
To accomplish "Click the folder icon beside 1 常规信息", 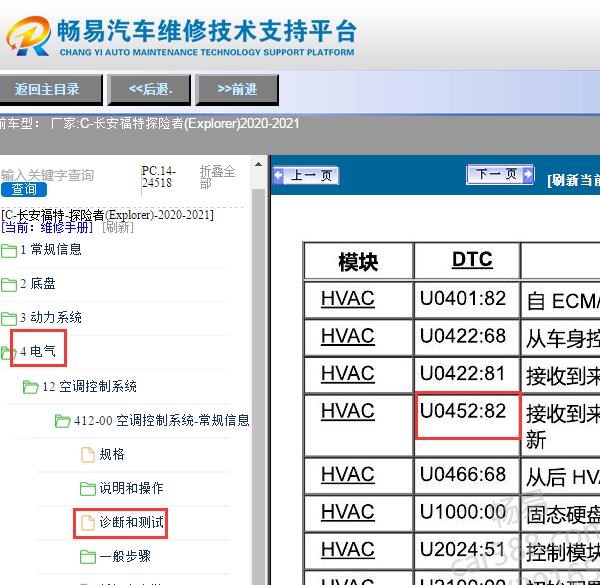I will [x=8, y=251].
